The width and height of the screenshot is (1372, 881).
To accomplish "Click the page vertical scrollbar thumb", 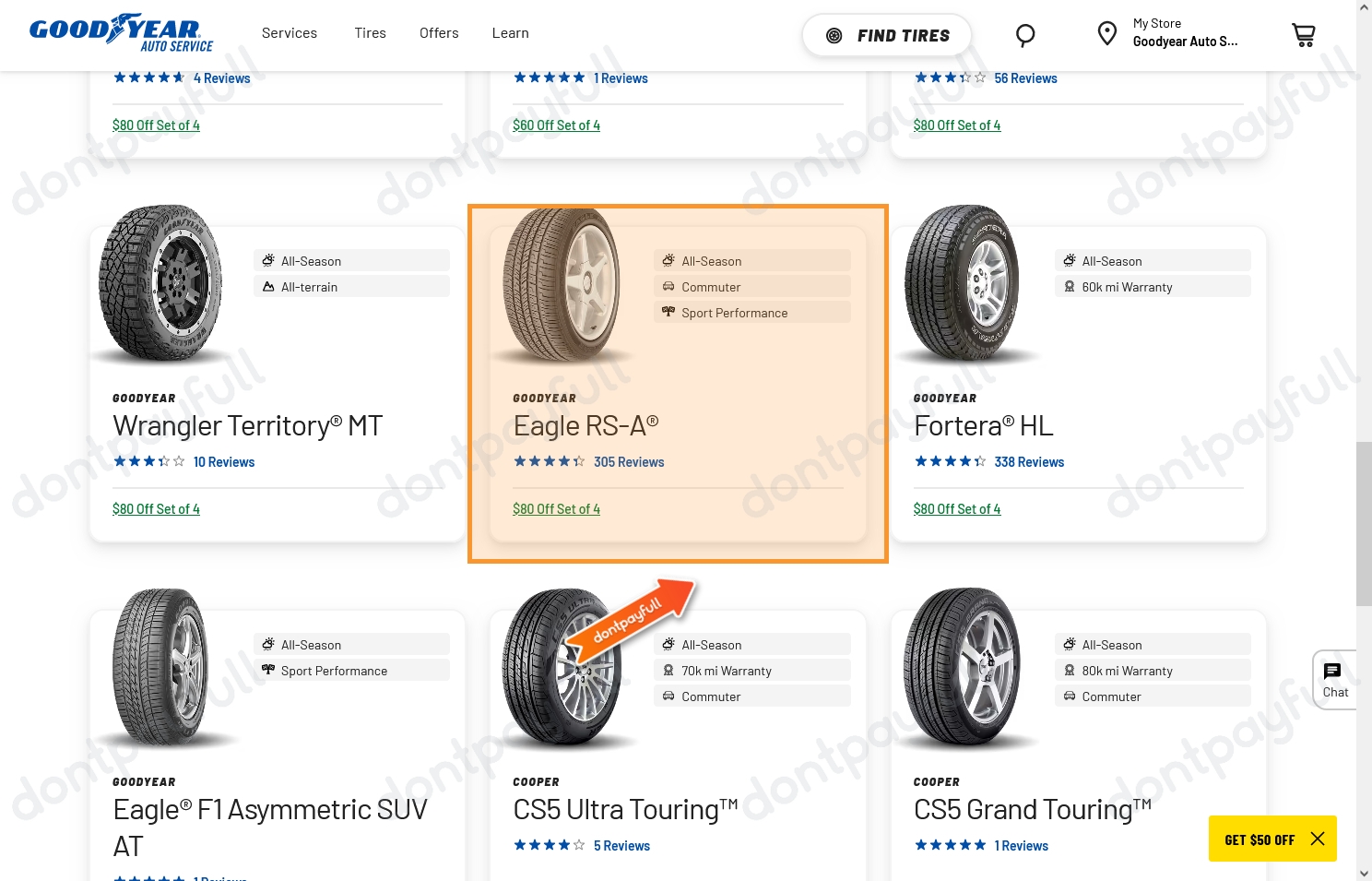I will (1364, 523).
